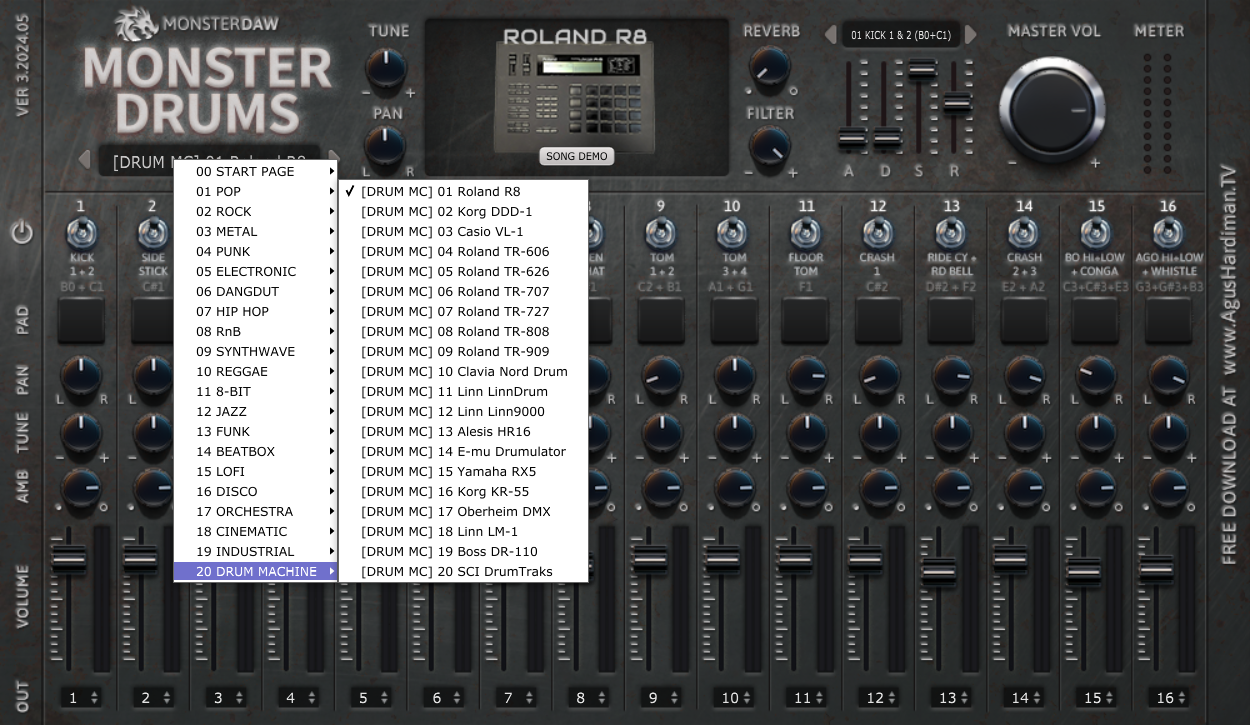Load the 20 SCI DrumTraks preset
The width and height of the screenshot is (1250, 725).
pos(463,571)
